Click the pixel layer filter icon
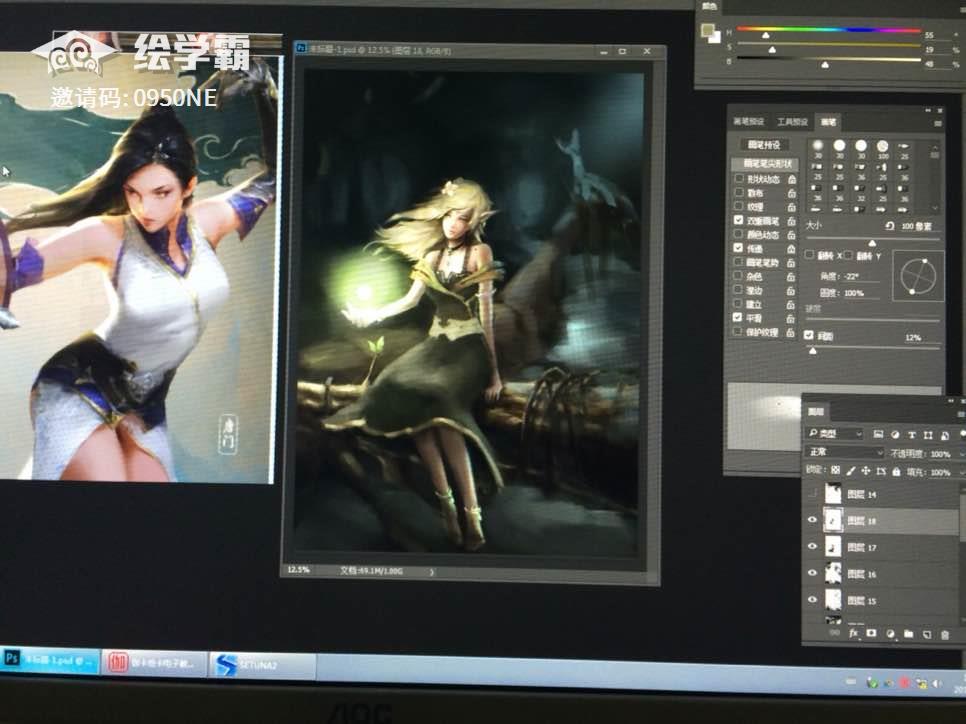 [879, 434]
